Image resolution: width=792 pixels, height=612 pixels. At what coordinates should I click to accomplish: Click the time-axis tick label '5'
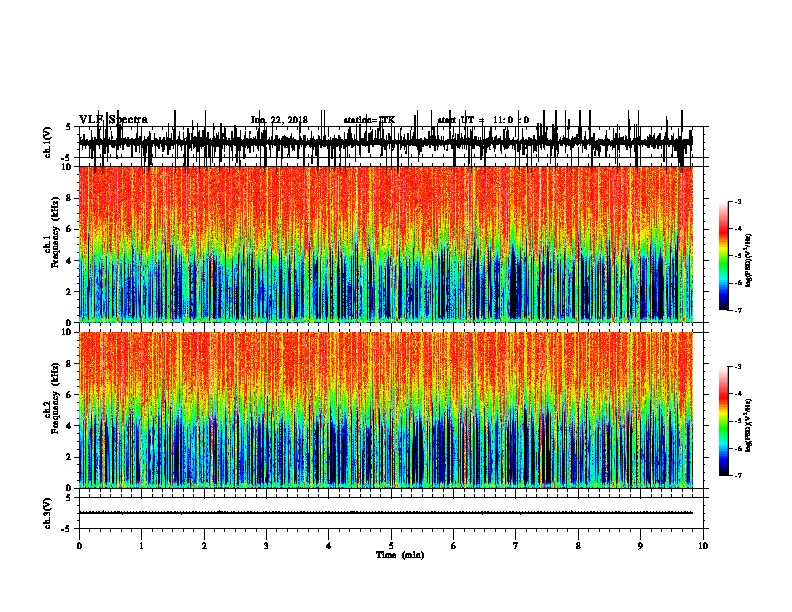point(391,546)
